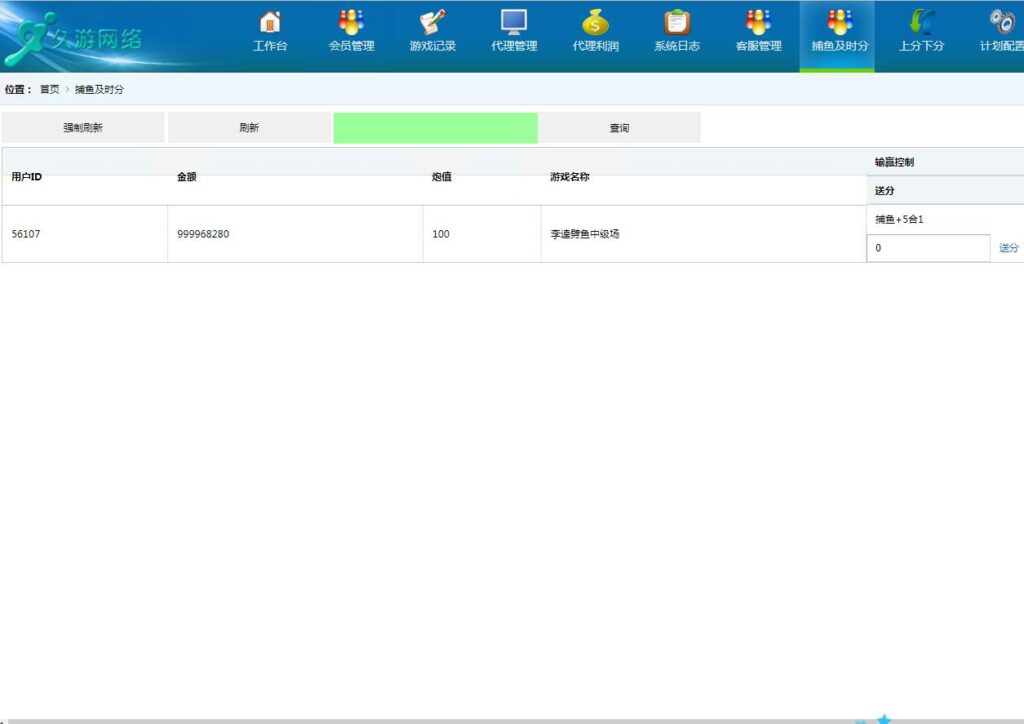The image size is (1024, 724).
Task: Open the 工作台 home icon
Action: click(269, 22)
